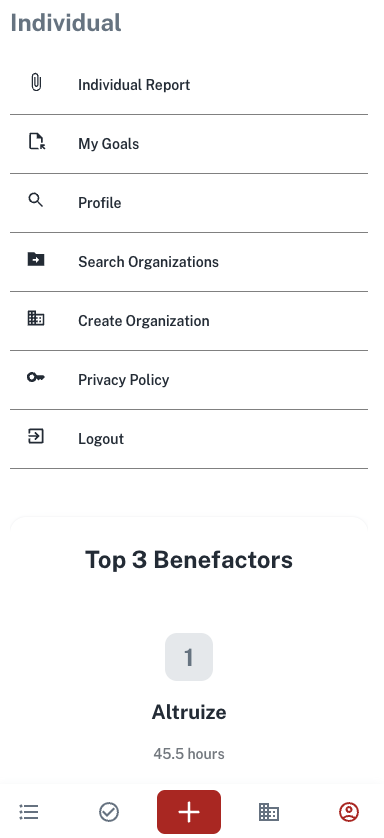This screenshot has width=384, height=838.
Task: Click the key icon next to Privacy Policy
Action: click(36, 377)
